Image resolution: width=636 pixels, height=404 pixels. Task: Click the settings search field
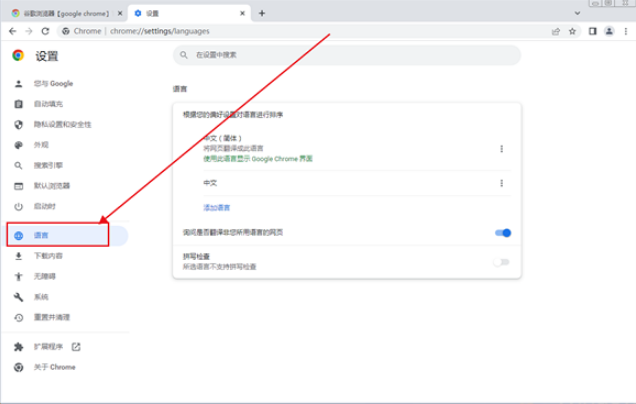(x=347, y=55)
